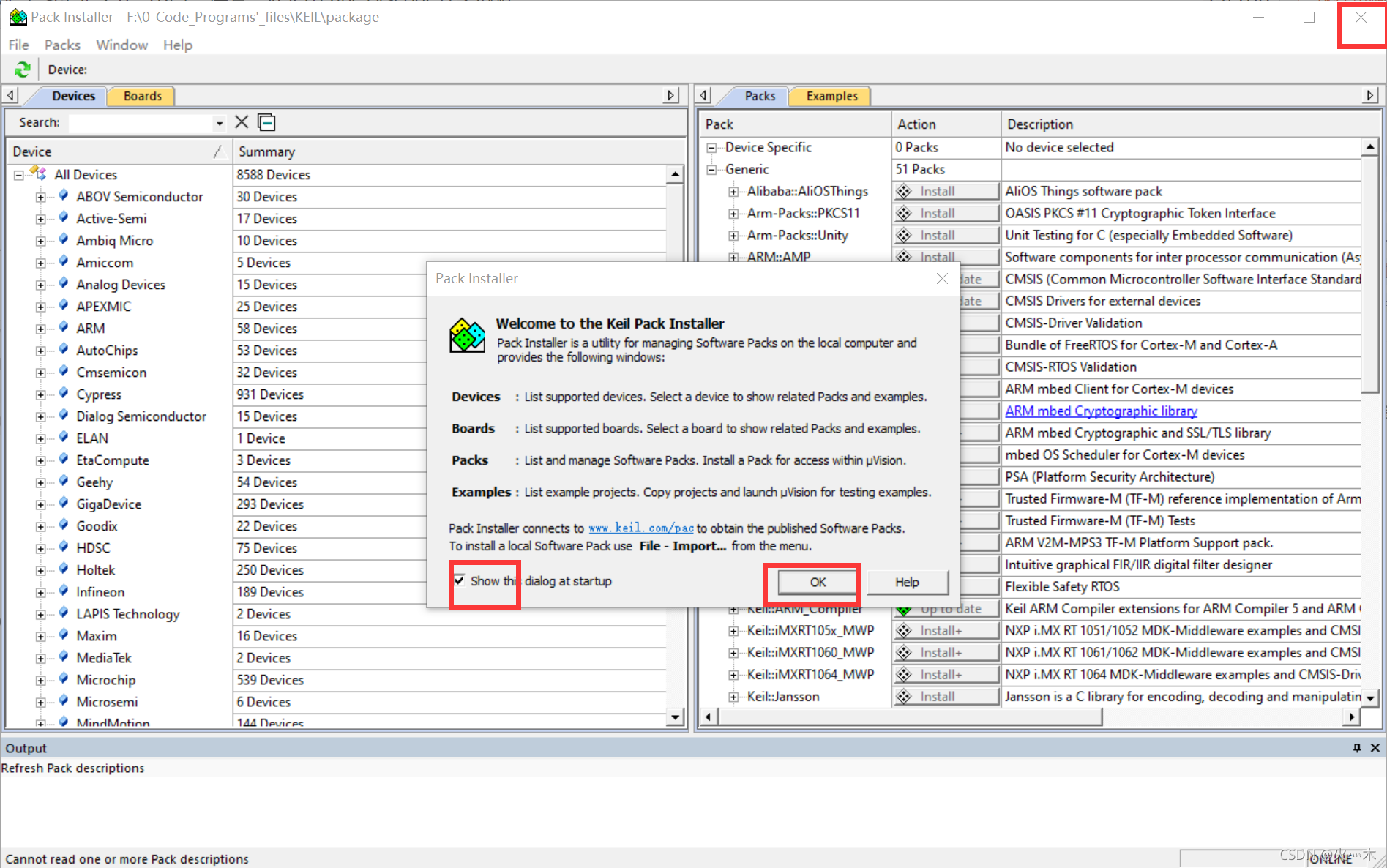Click the left arrow of Devices pane
The width and height of the screenshot is (1387, 868).
11,95
